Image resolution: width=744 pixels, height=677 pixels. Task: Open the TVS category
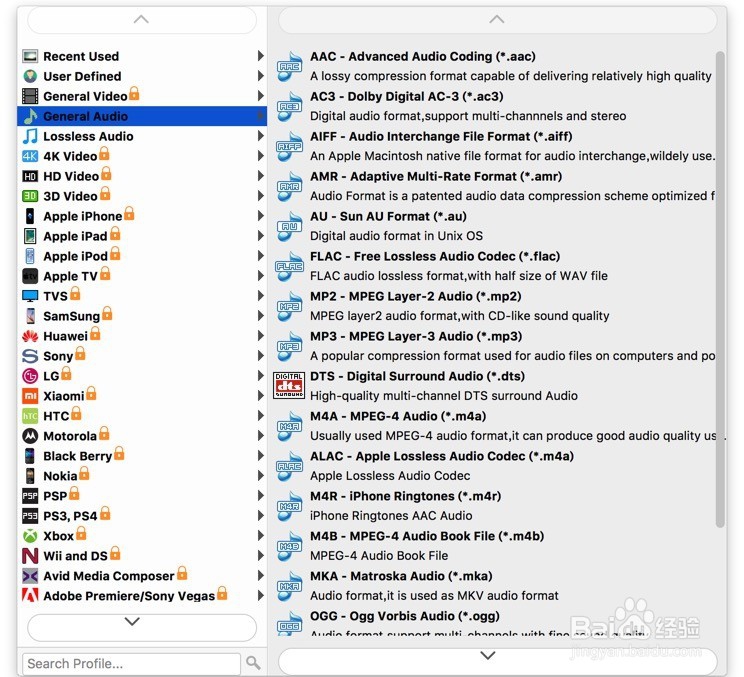(x=142, y=296)
